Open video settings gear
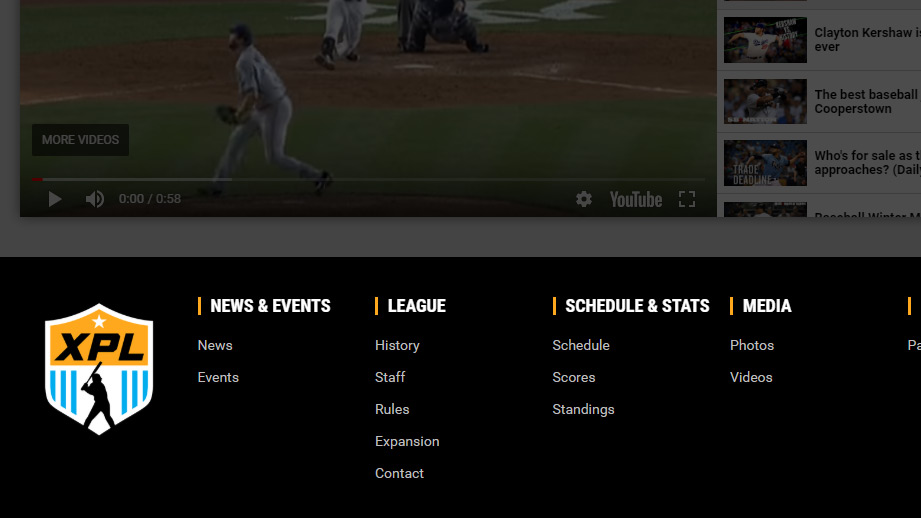Viewport: 921px width, 518px height. (x=584, y=199)
